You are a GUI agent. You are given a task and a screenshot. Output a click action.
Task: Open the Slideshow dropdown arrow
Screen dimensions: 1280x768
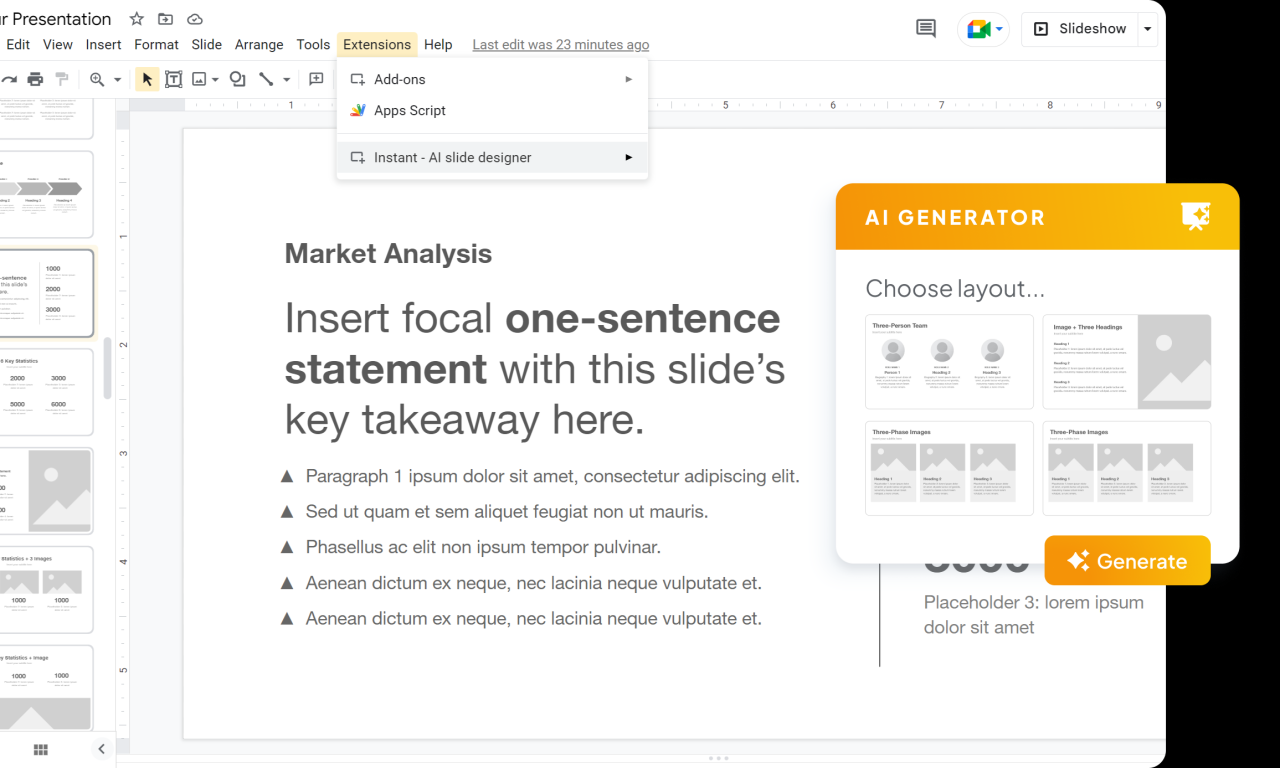[1146, 29]
